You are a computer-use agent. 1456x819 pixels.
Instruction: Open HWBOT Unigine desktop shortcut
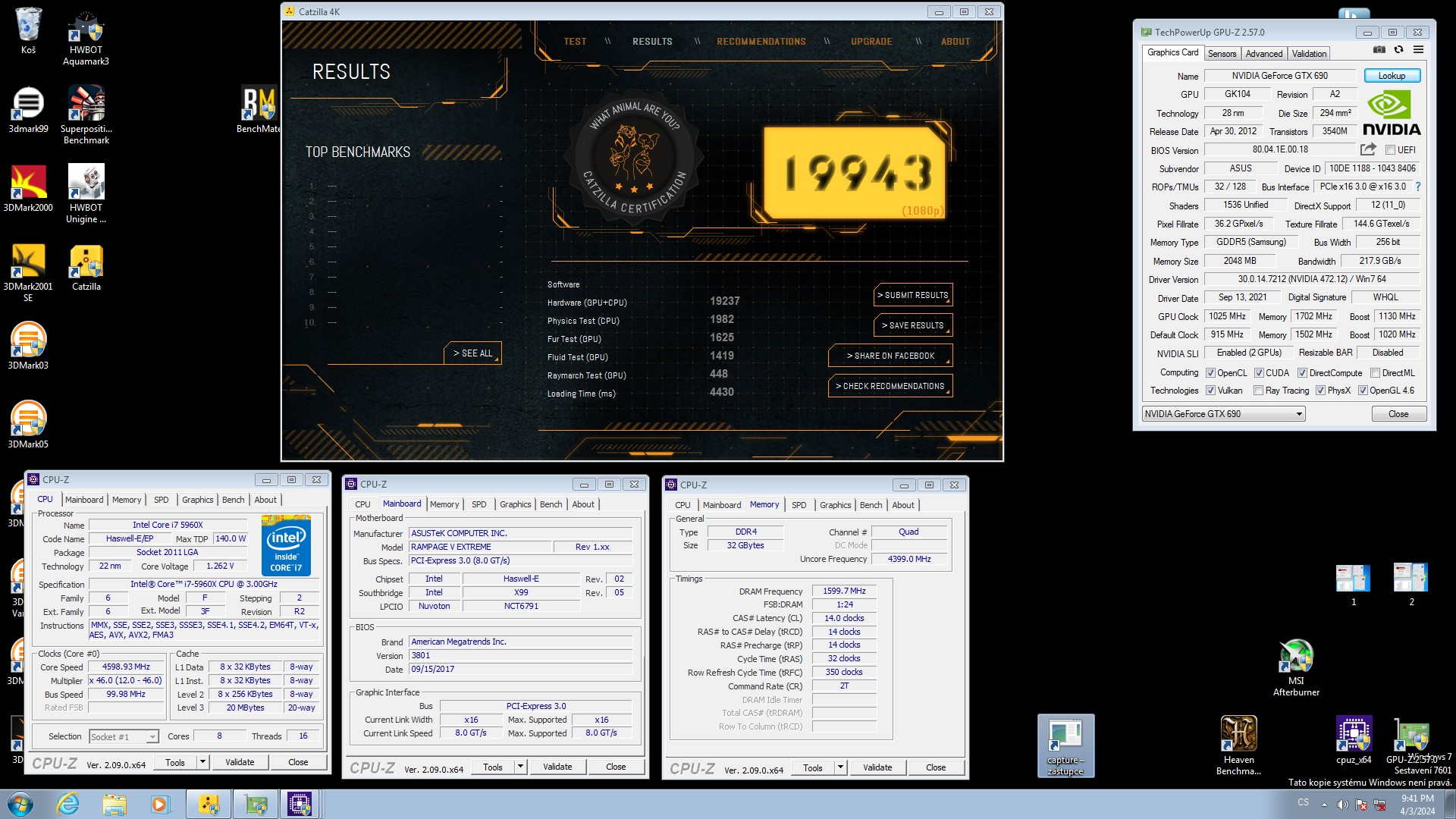coord(86,195)
